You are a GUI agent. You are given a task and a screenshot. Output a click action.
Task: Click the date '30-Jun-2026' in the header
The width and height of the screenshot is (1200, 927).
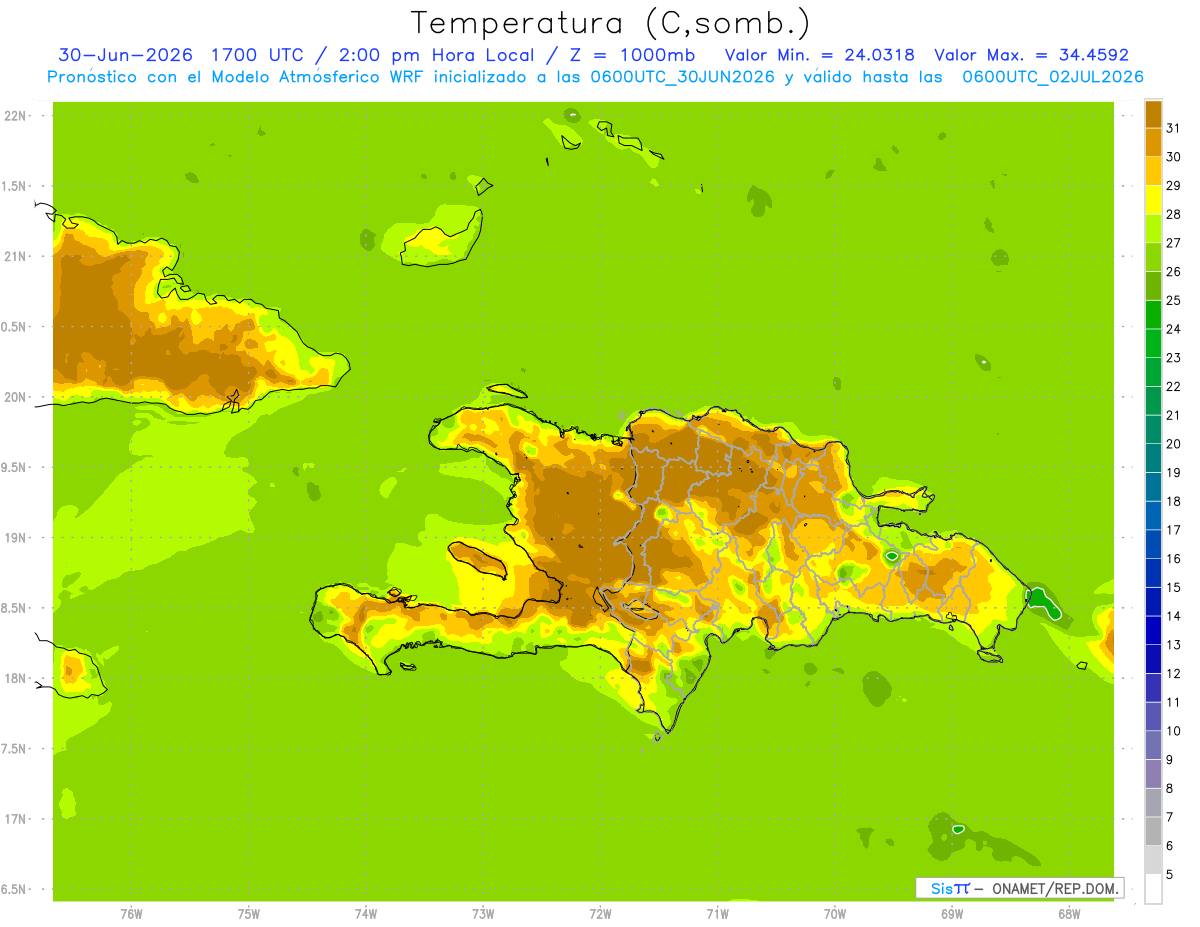click(x=125, y=55)
